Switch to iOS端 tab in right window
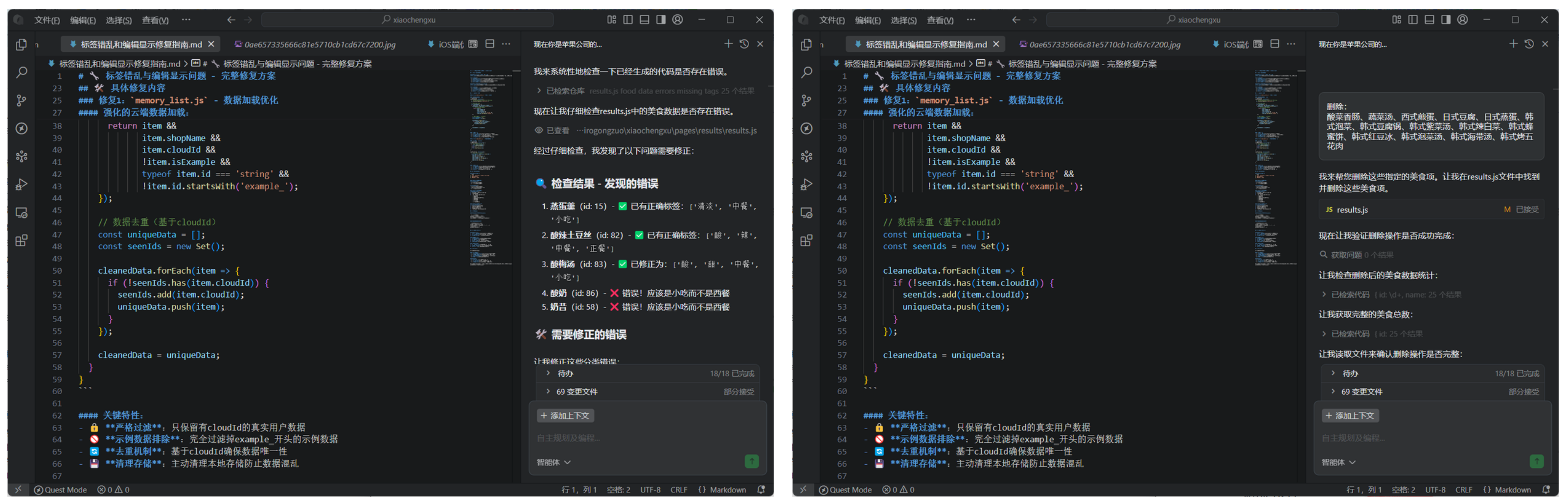This screenshot has height=504, width=1568. click(1230, 45)
